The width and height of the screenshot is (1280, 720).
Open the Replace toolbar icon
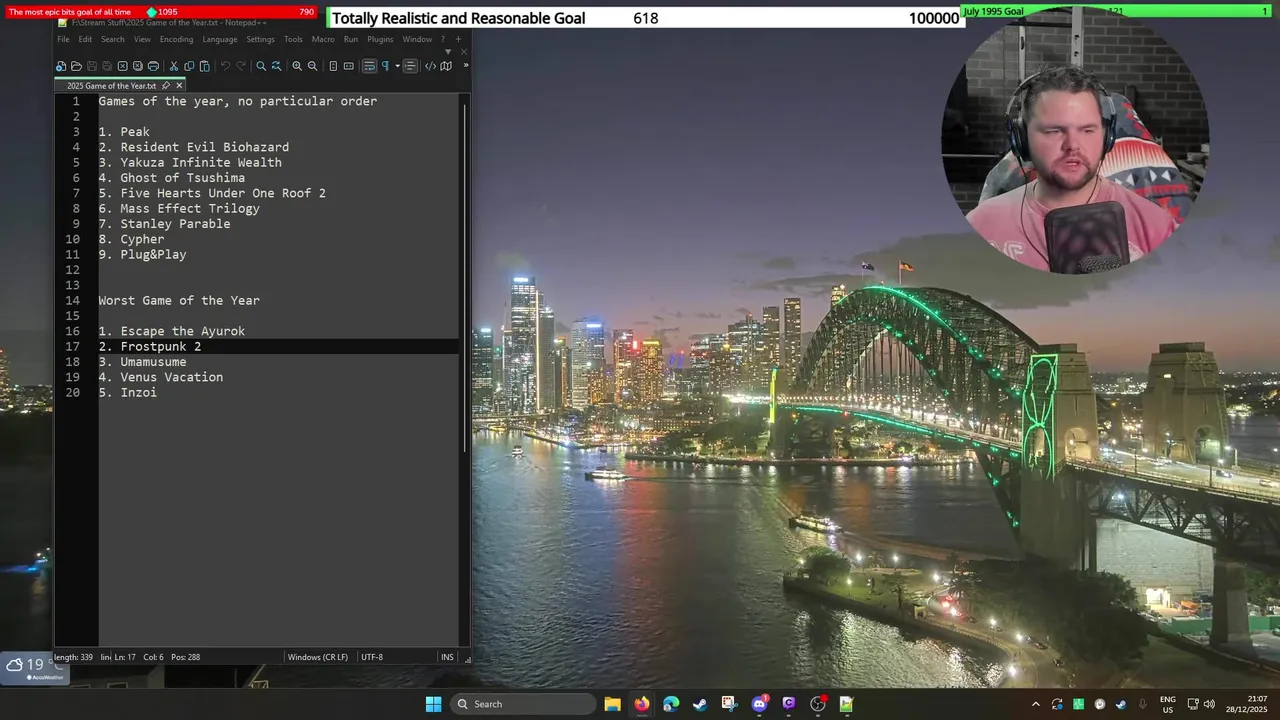(277, 66)
